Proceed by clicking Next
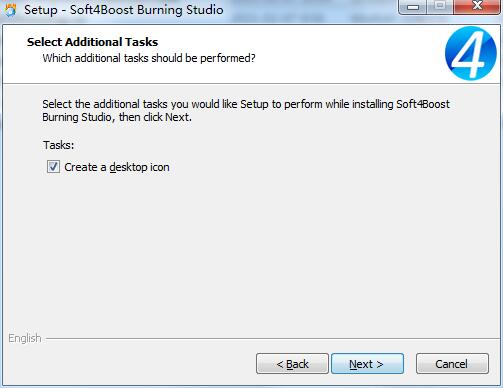The height and width of the screenshot is (388, 503). [x=367, y=364]
